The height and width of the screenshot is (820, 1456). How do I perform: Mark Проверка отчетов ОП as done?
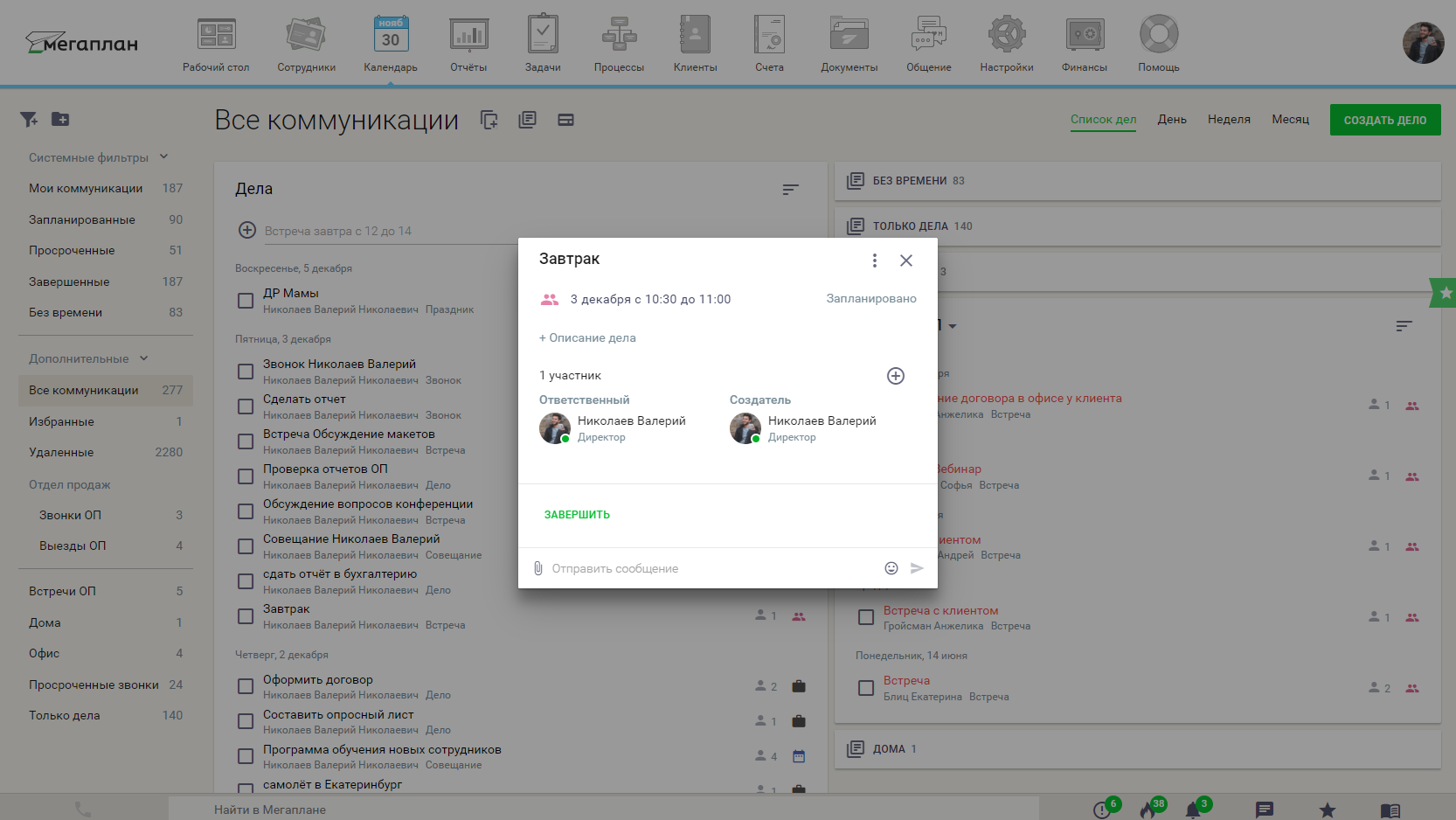point(246,476)
